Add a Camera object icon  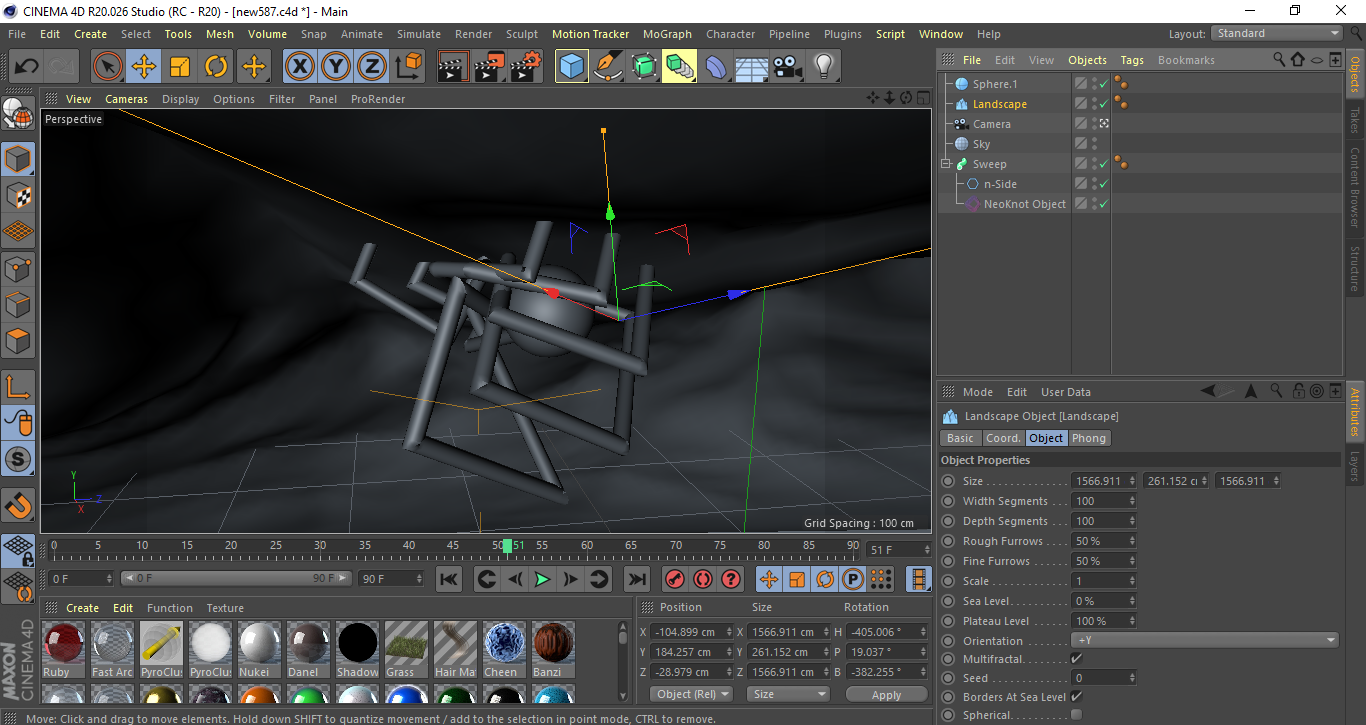tap(788, 67)
